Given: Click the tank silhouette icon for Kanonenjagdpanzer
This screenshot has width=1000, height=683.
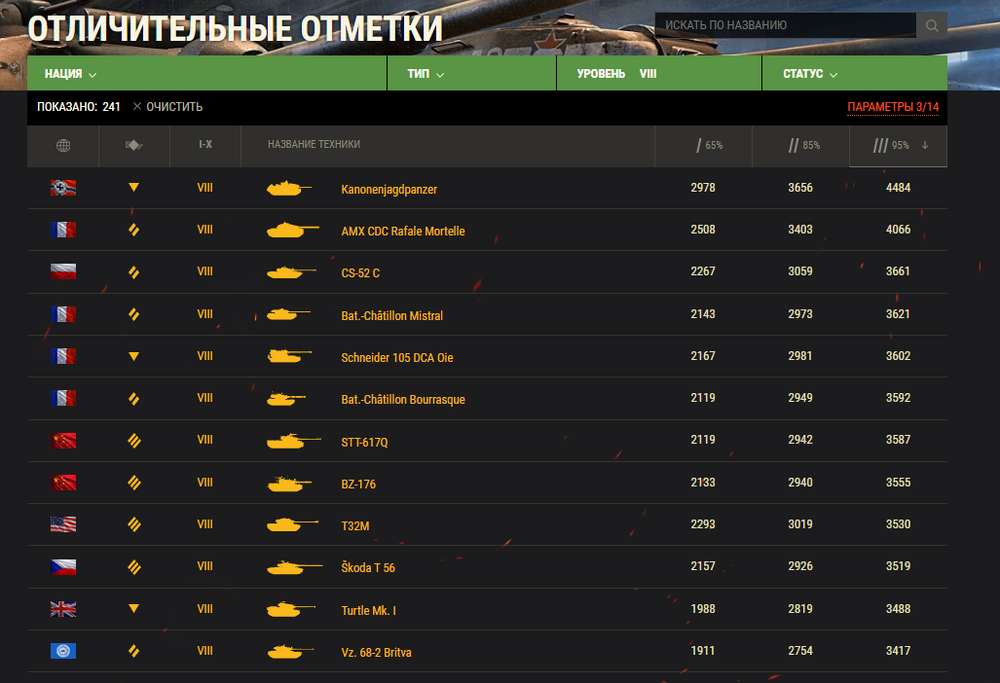Looking at the screenshot, I should click(289, 188).
